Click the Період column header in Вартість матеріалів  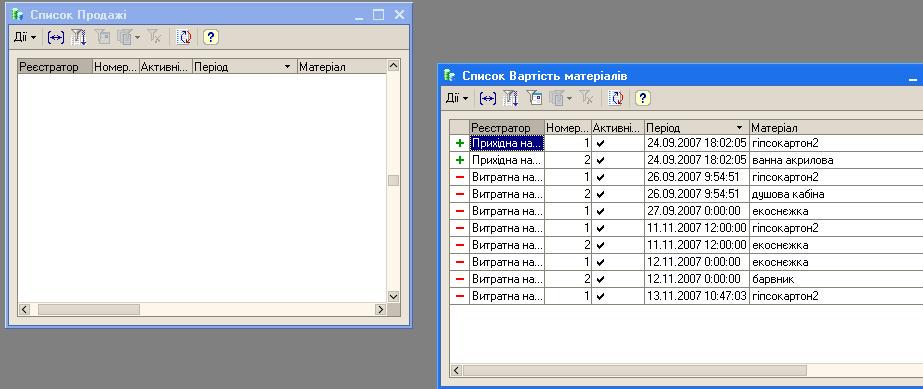(697, 128)
